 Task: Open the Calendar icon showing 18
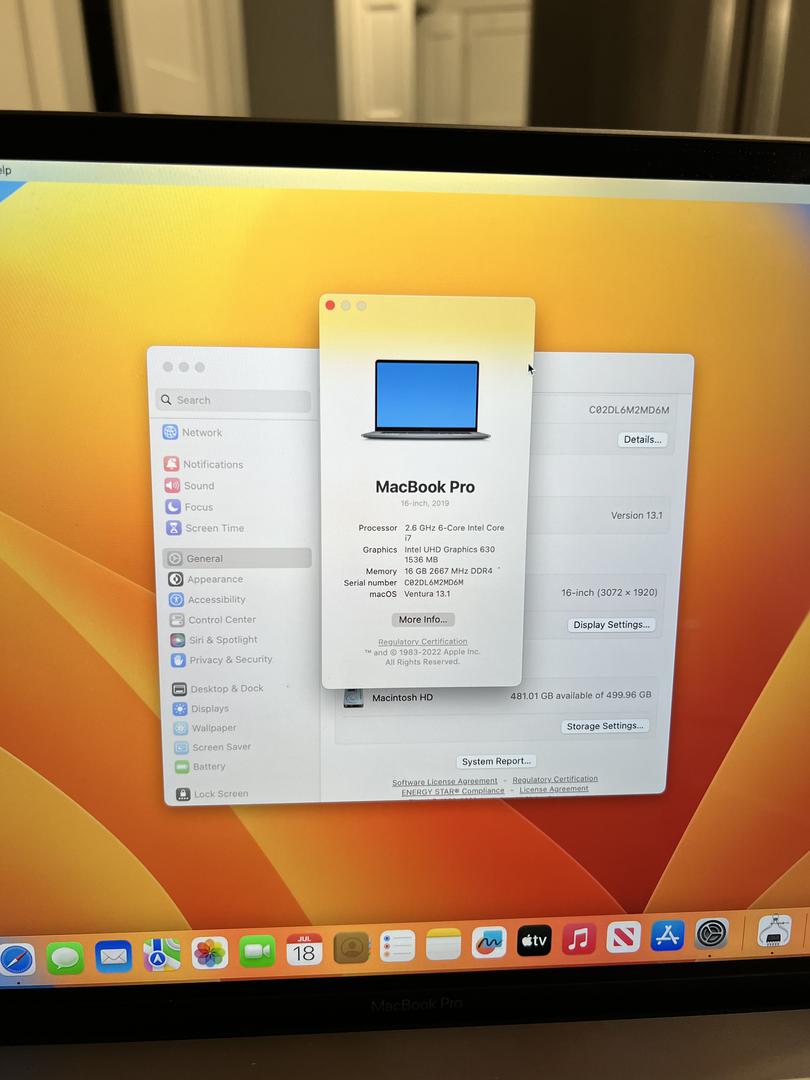point(304,949)
